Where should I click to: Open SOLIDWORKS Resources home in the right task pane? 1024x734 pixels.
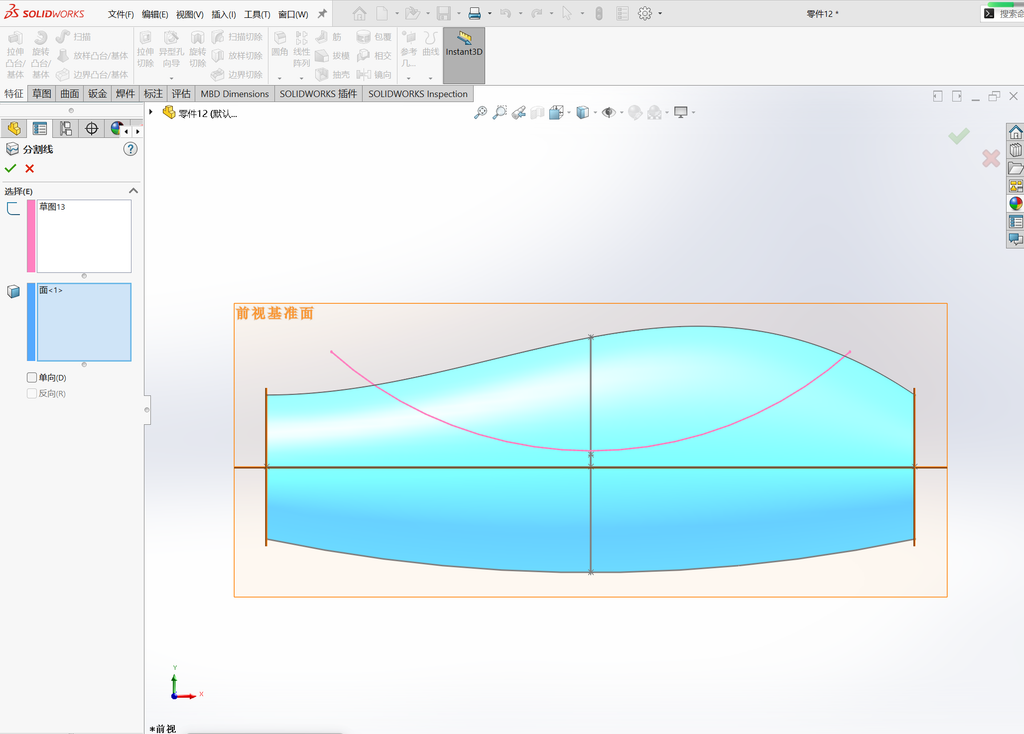point(1016,132)
